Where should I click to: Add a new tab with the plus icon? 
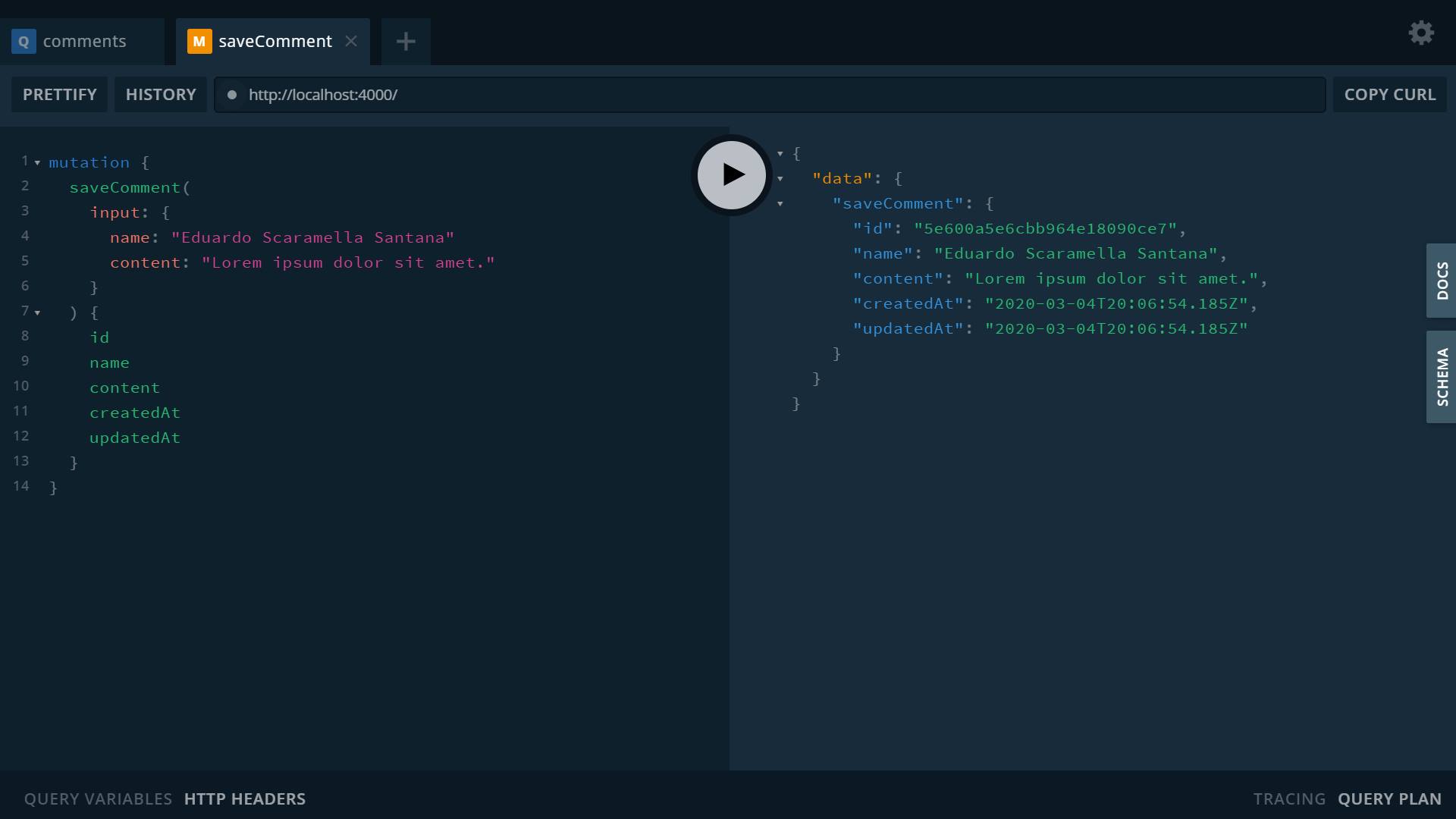pyautogui.click(x=406, y=42)
